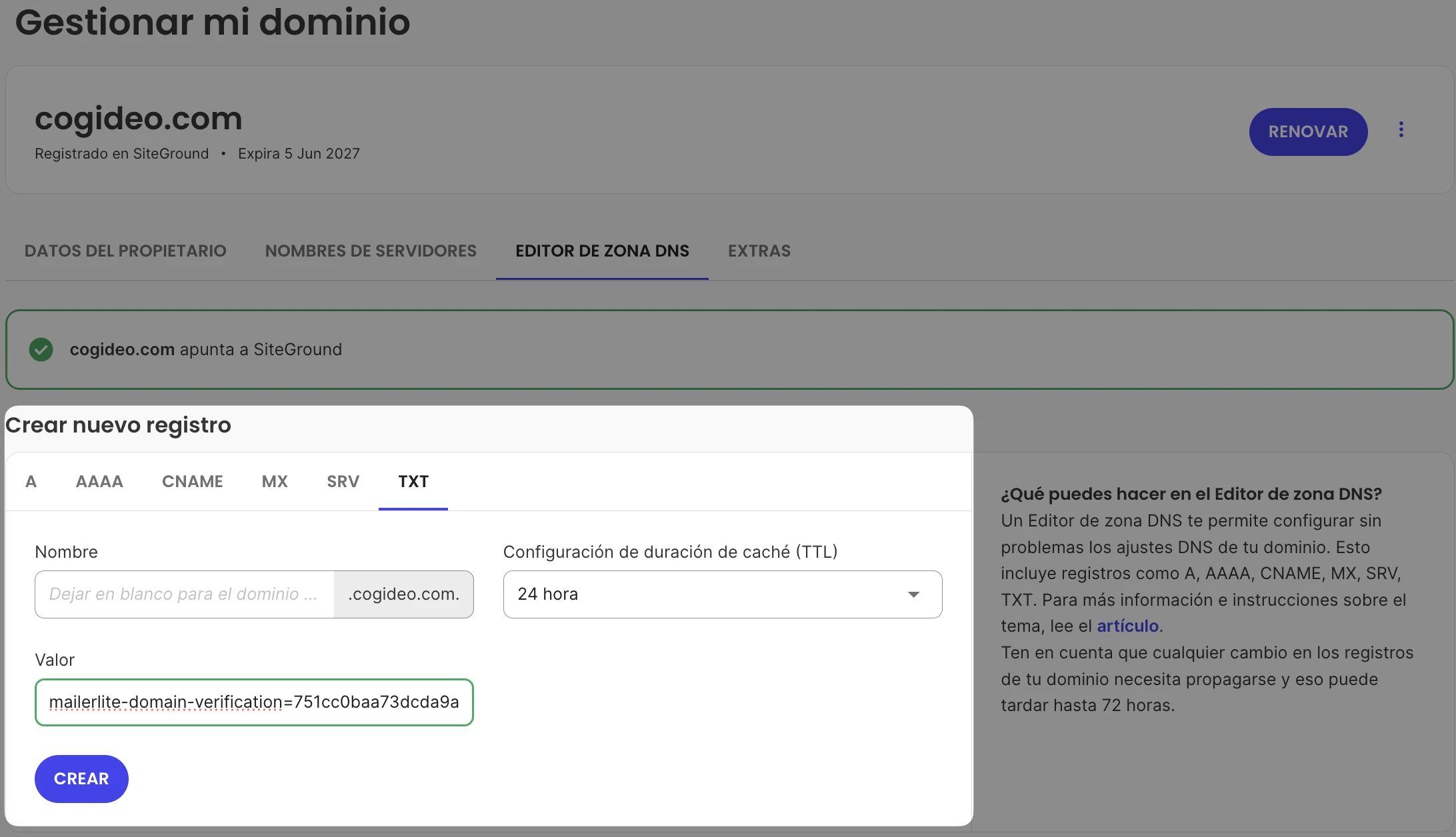Open NOMBRES DE SERVIDORES tab
Viewport: 1456px width, 837px height.
[371, 251]
